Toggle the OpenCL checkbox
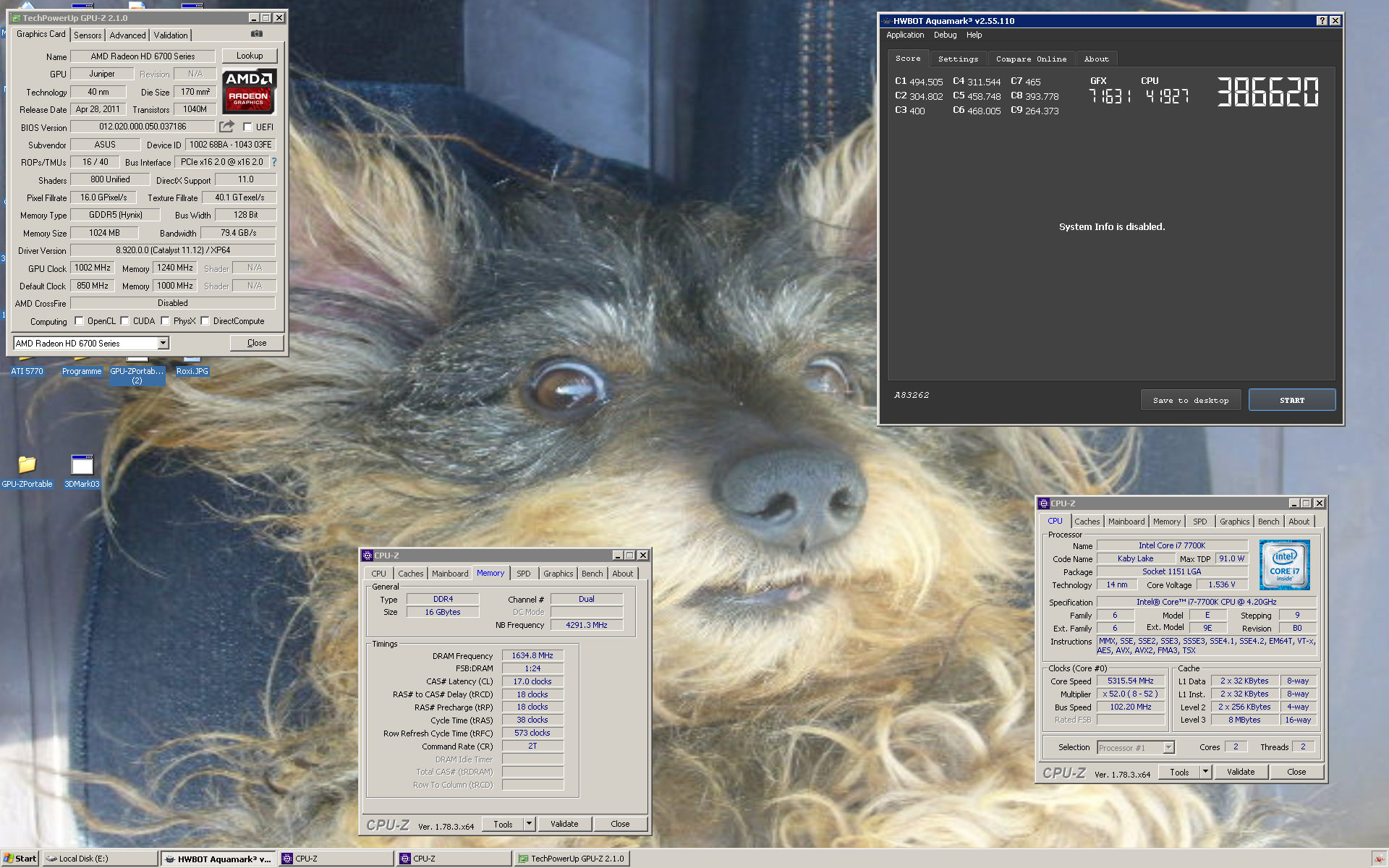The height and width of the screenshot is (868, 1389). tap(79, 321)
